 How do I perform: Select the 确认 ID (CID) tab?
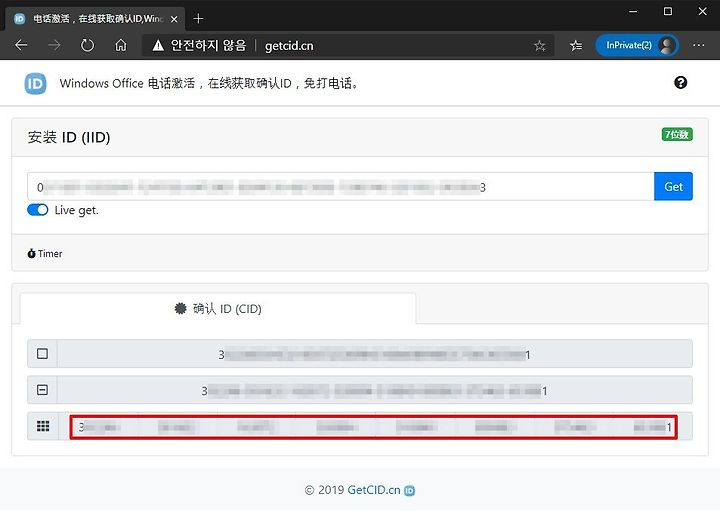click(218, 309)
